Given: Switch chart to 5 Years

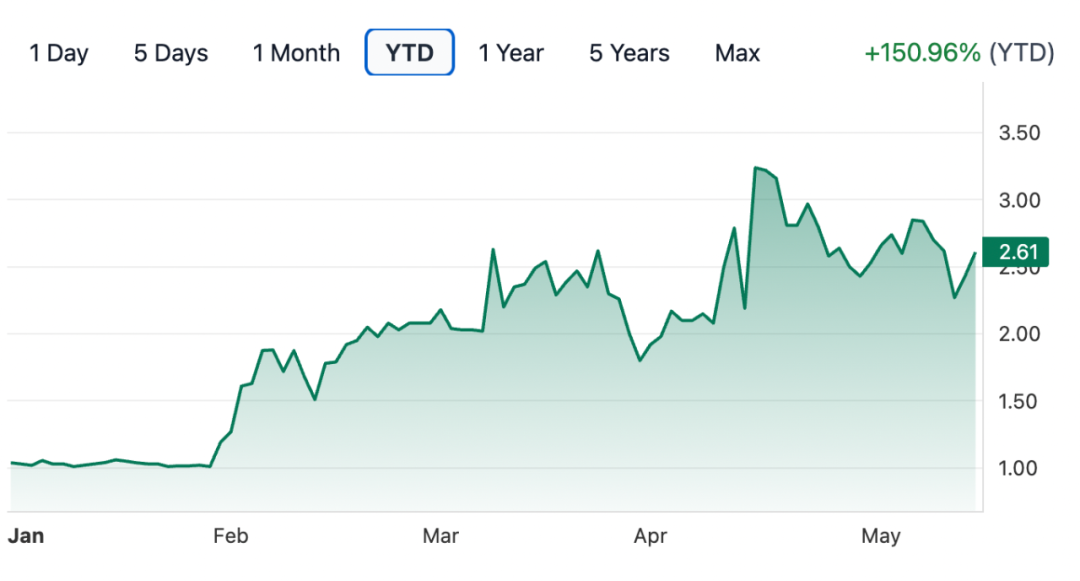Looking at the screenshot, I should 629,53.
